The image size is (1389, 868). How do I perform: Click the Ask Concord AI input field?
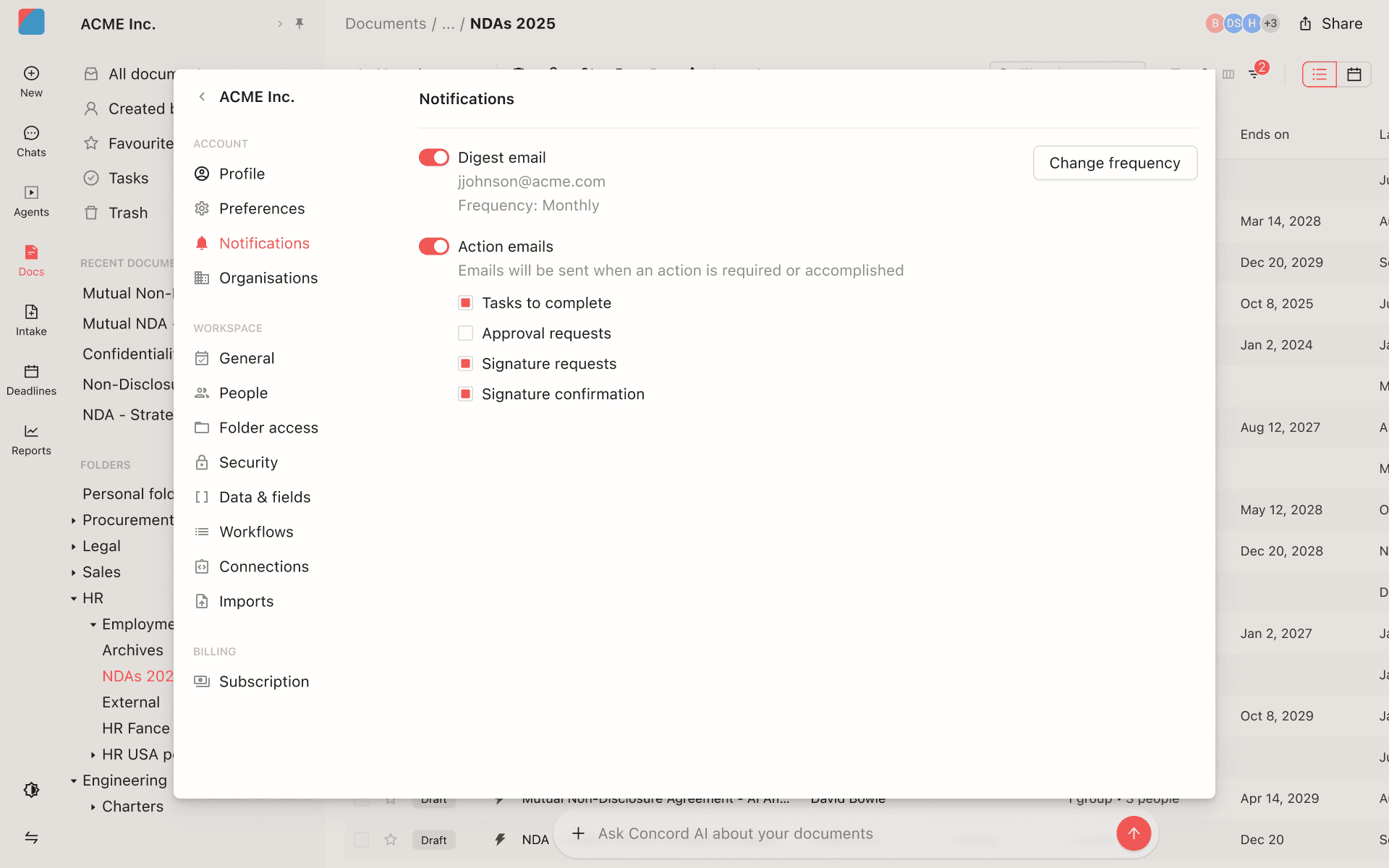[734, 834]
